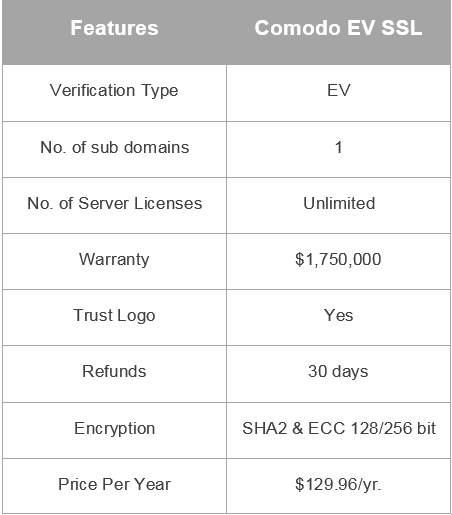Screen dimensions: 452x515
Task: Click the EV value cell
Action: point(338,93)
